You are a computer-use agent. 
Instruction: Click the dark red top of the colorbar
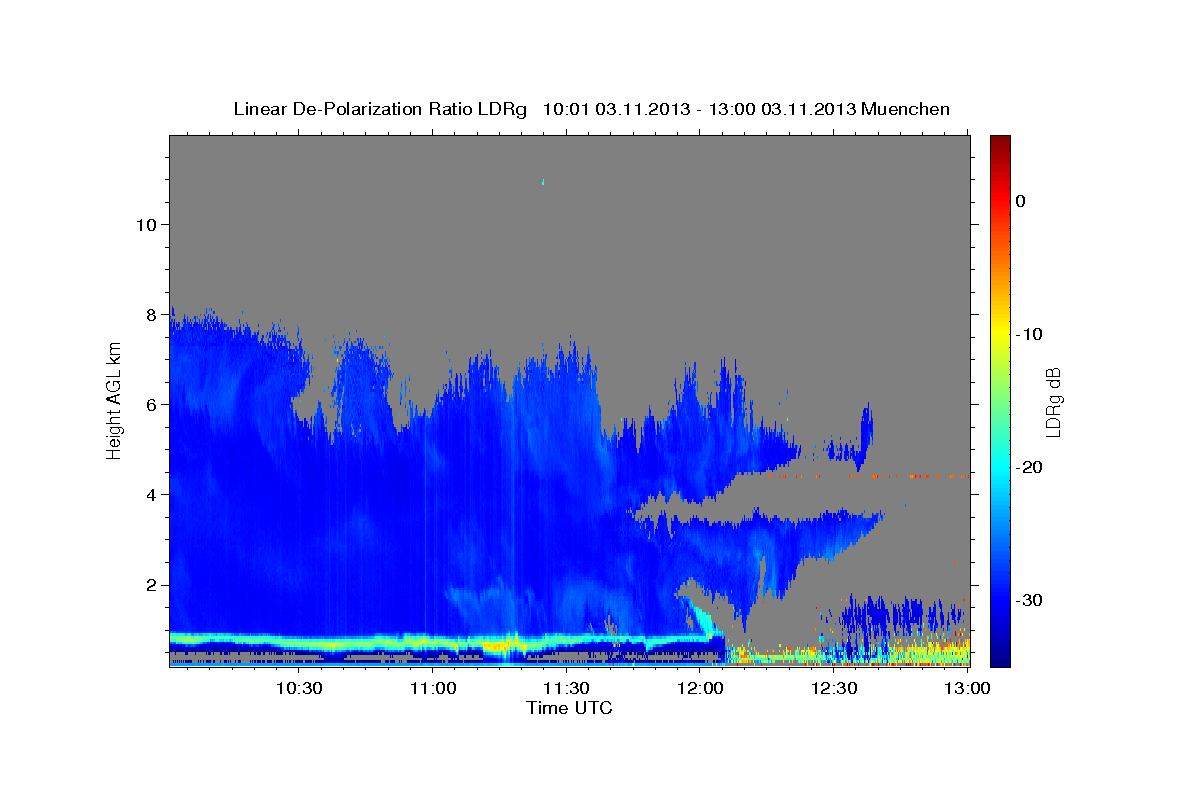pos(1000,143)
